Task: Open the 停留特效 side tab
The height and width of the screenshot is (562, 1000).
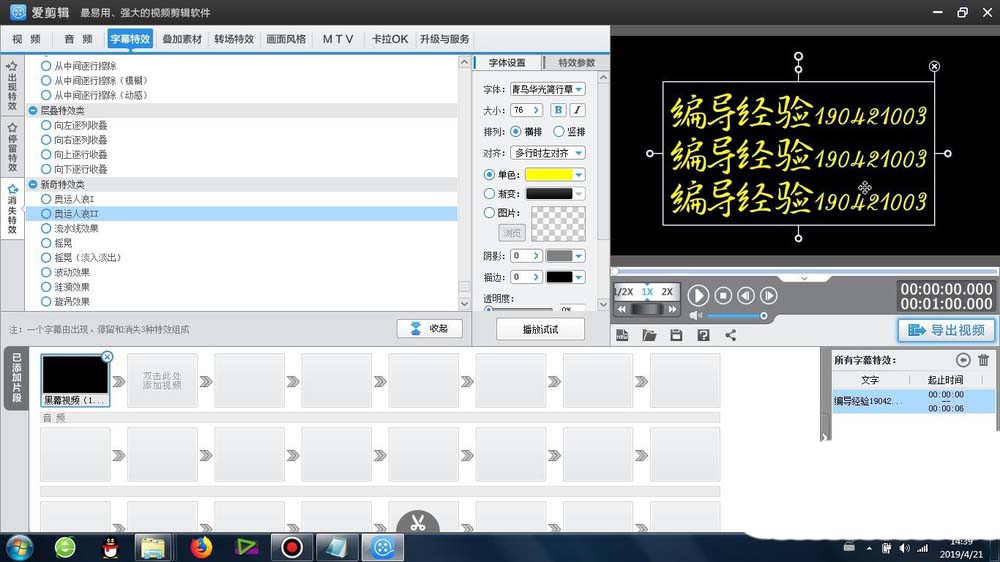Action: pos(12,147)
